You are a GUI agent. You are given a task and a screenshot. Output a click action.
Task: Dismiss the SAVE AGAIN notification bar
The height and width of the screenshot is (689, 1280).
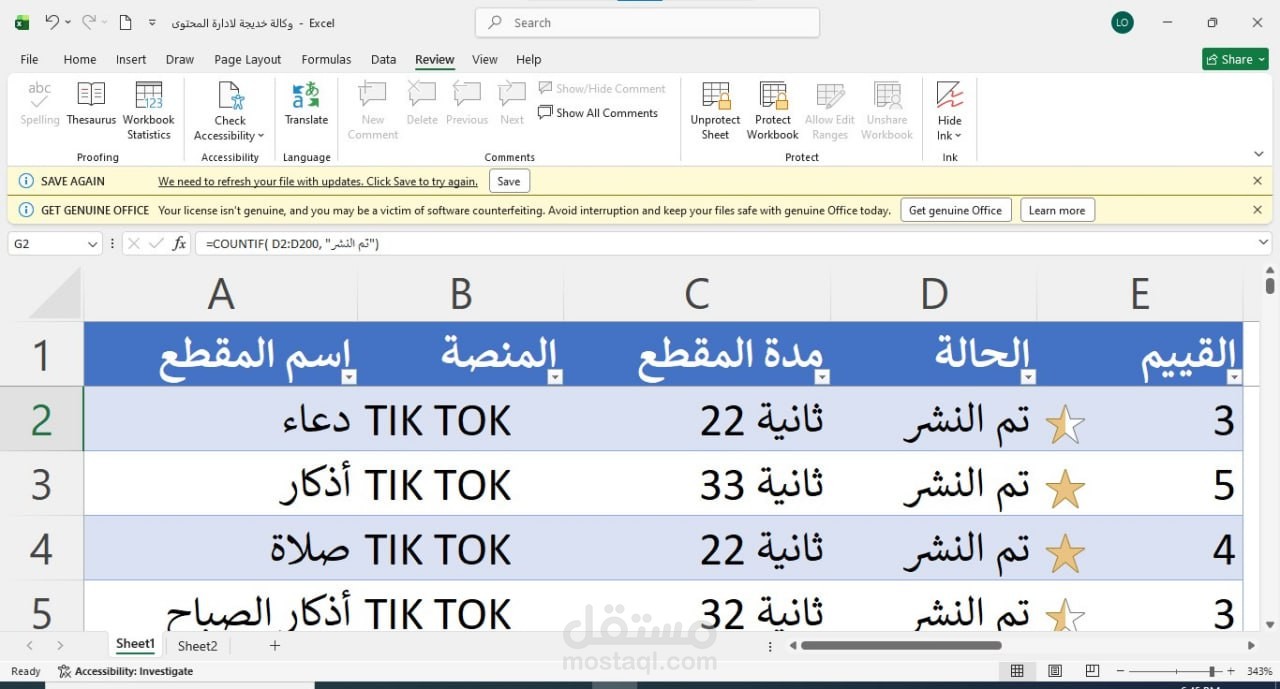pos(1257,181)
